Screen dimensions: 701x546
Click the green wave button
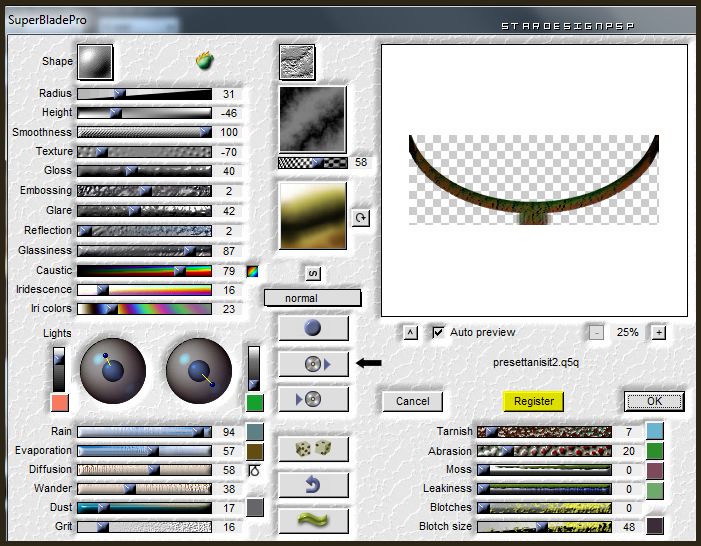click(313, 520)
